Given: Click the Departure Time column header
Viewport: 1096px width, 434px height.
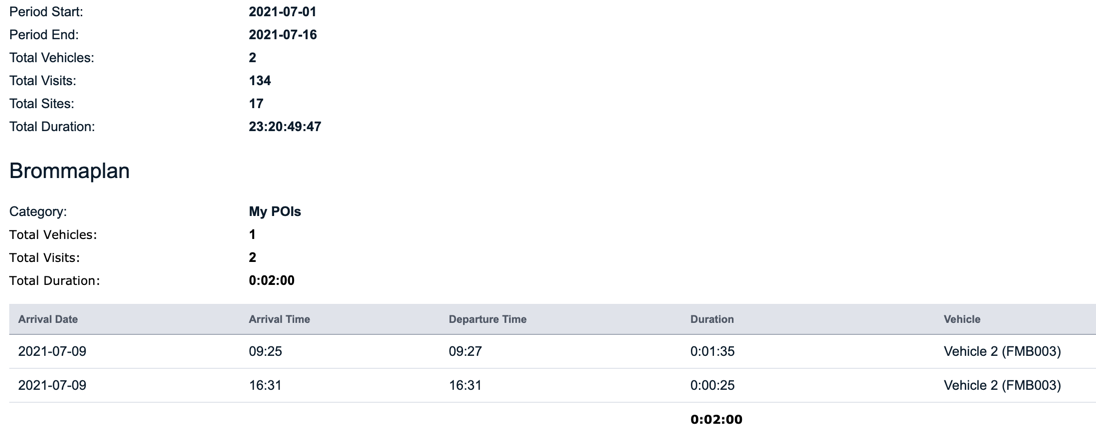Looking at the screenshot, I should coord(488,319).
